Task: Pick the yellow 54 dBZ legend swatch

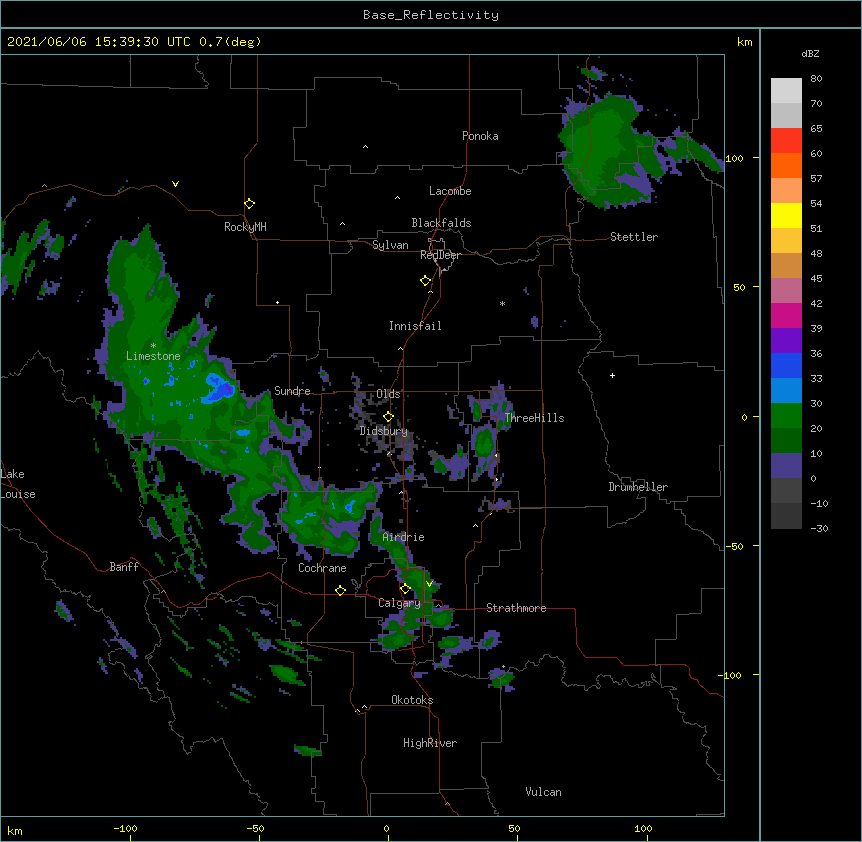Action: point(786,215)
